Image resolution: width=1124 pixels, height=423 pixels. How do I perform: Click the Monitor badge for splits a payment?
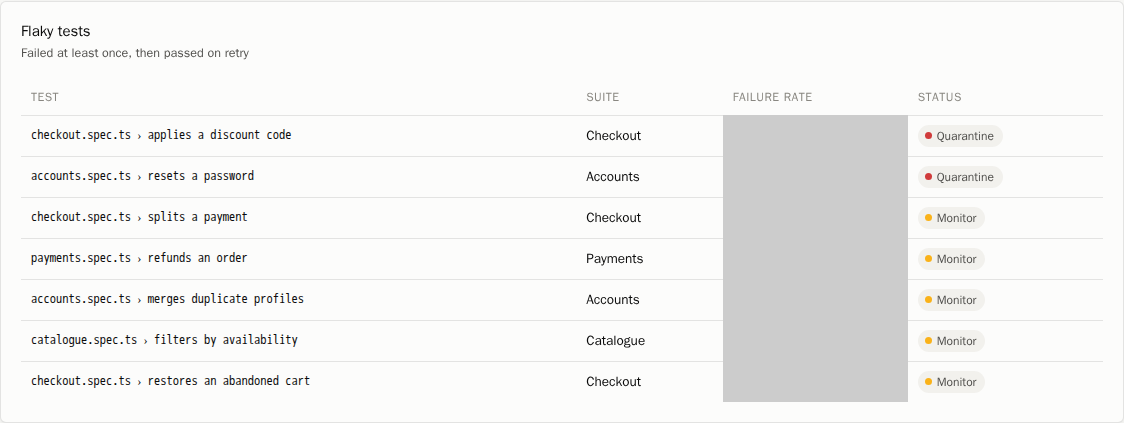951,218
